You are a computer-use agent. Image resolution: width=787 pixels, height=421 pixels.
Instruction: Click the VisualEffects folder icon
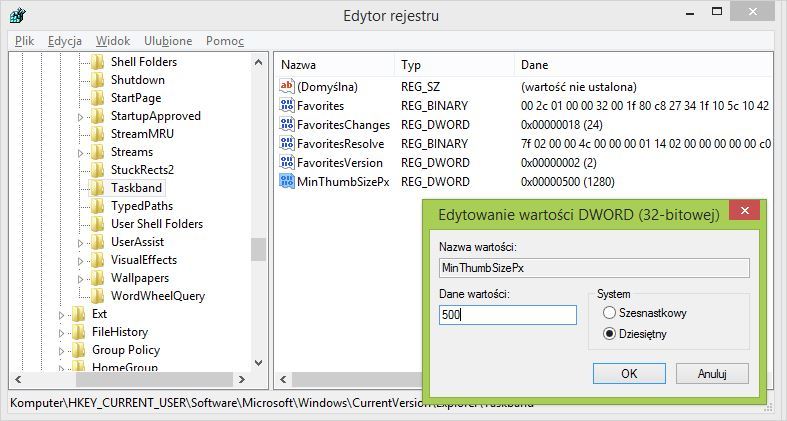(x=97, y=260)
